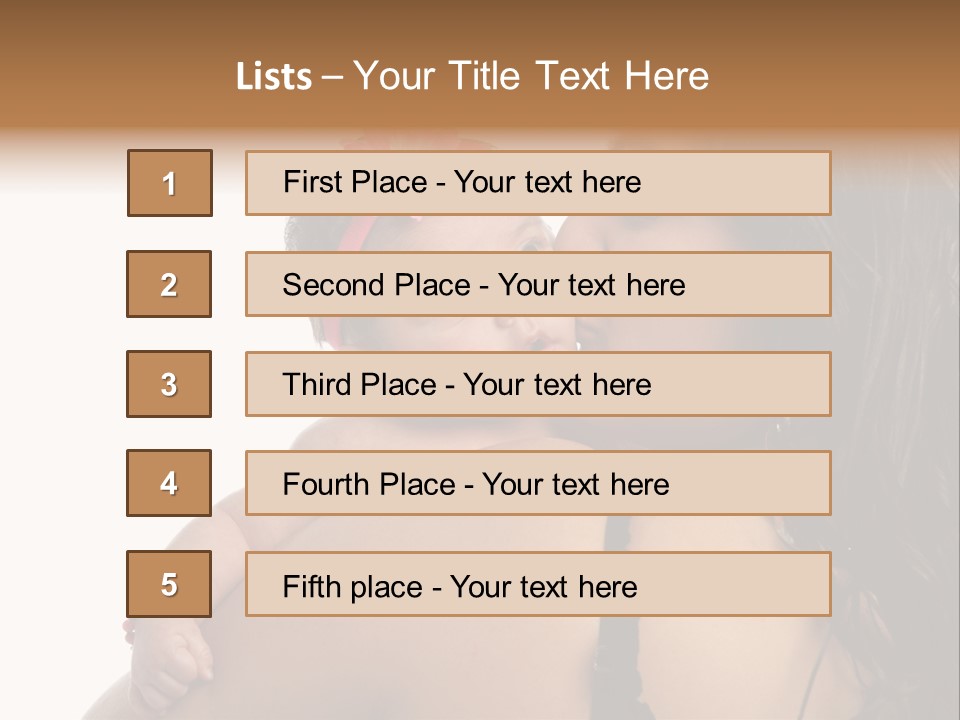Click the number 3 square
960x720 pixels.
point(169,384)
